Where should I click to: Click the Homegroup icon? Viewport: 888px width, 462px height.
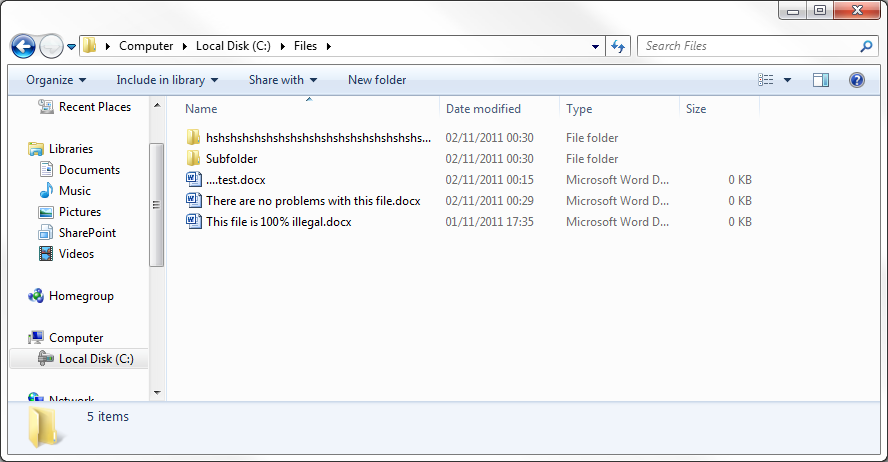pos(36,296)
